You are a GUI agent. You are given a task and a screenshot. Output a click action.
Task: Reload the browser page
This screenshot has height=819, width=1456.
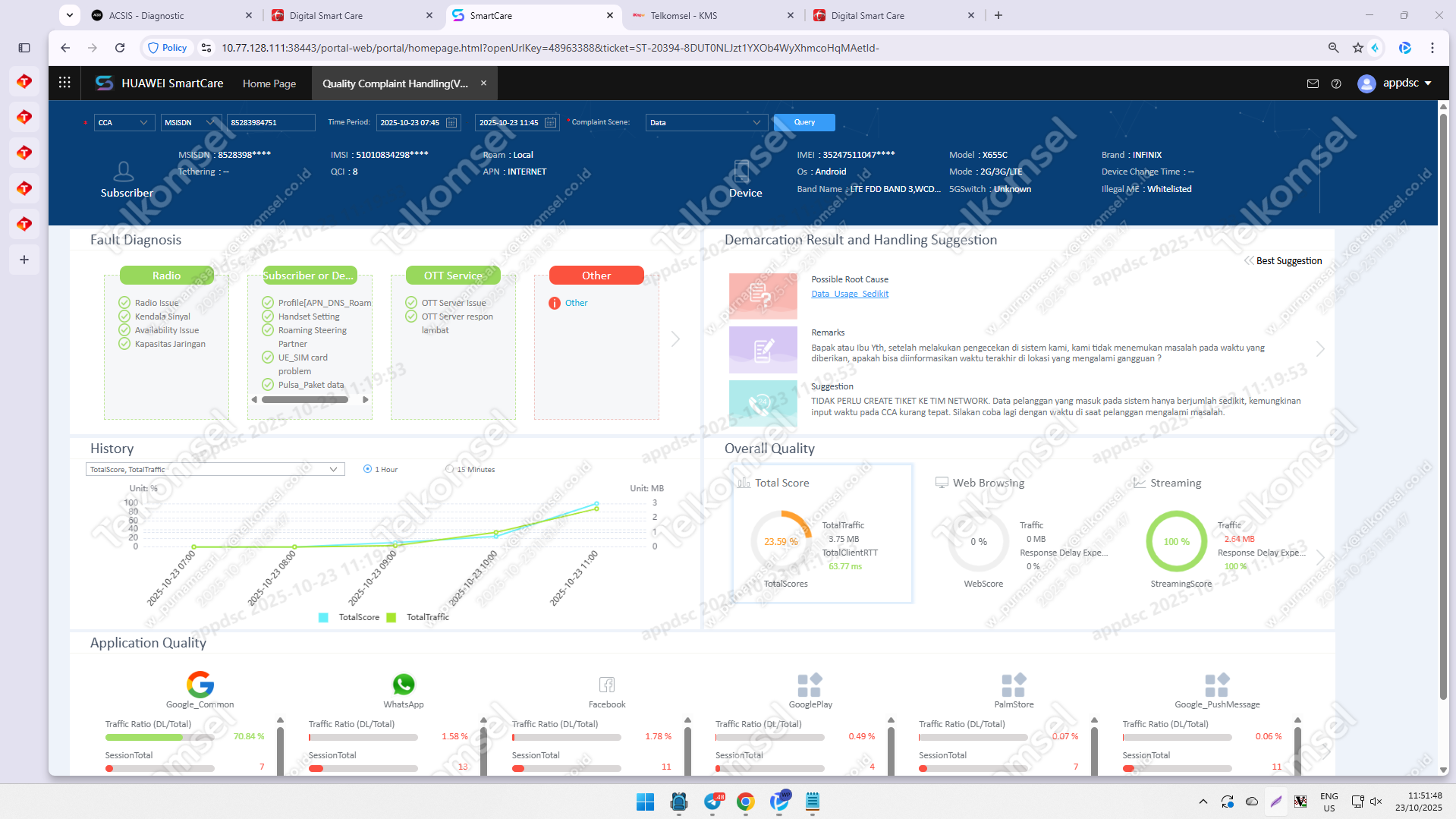(x=120, y=48)
